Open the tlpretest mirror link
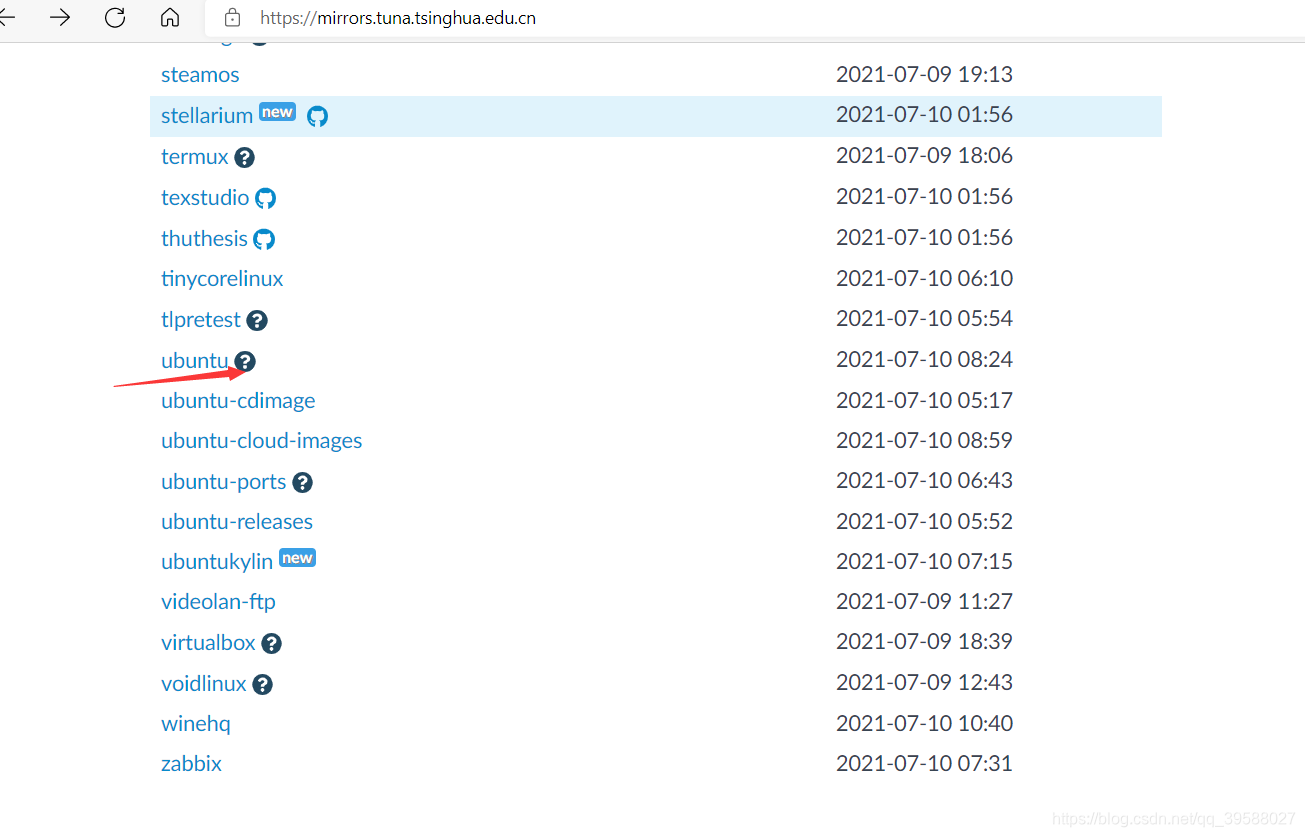This screenshot has width=1305, height=837. pos(201,320)
